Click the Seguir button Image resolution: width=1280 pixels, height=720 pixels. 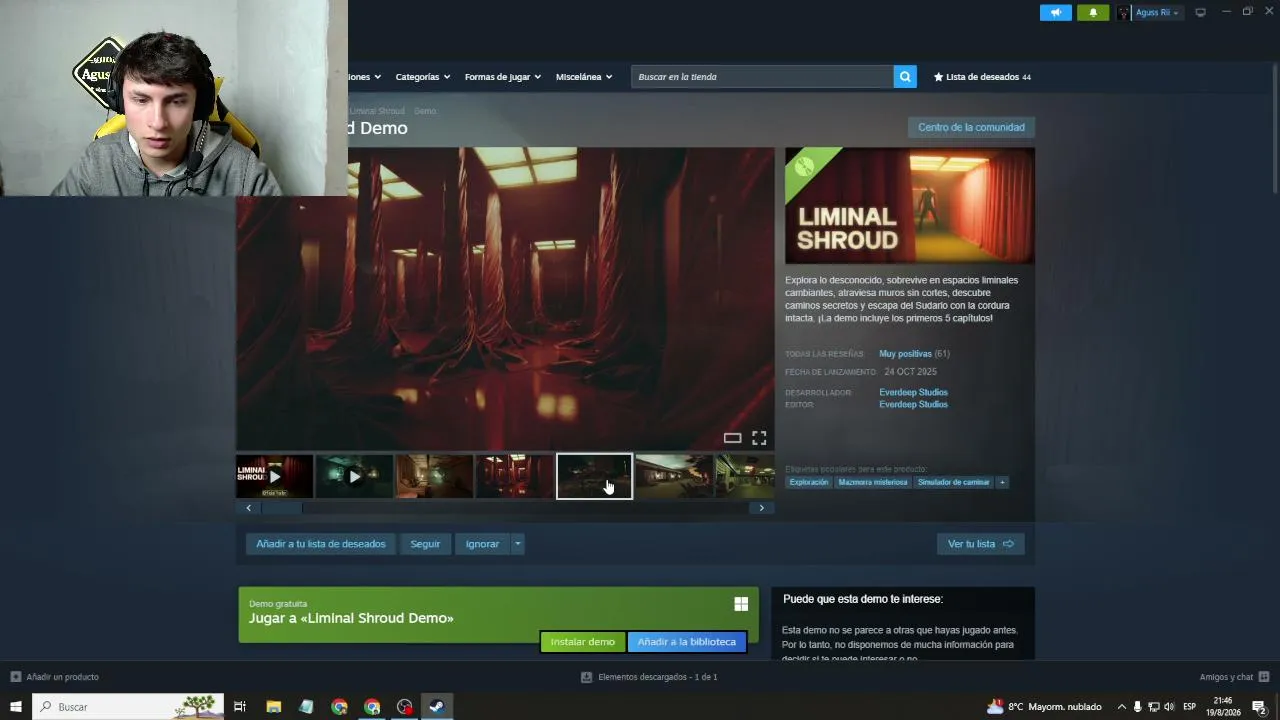coord(425,544)
